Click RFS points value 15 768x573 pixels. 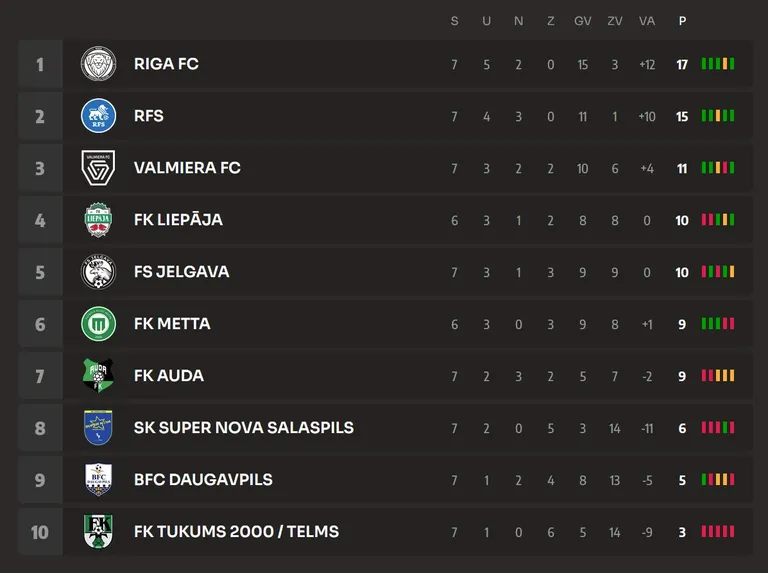[x=682, y=117]
